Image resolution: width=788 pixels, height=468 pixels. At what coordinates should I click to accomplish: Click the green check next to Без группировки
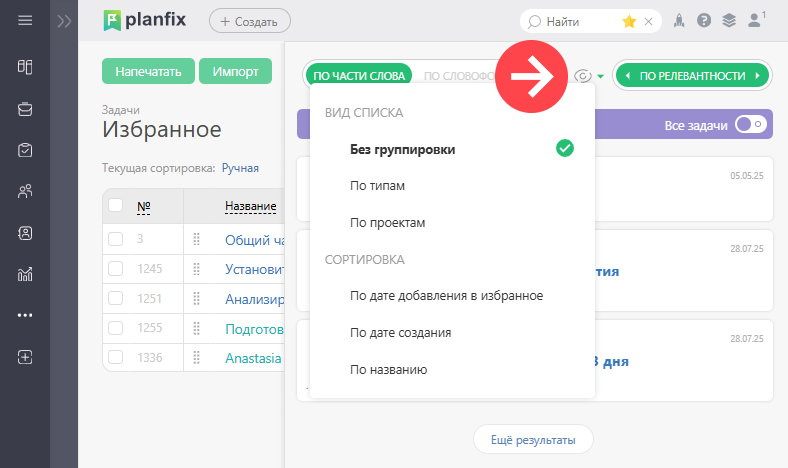[x=565, y=148]
